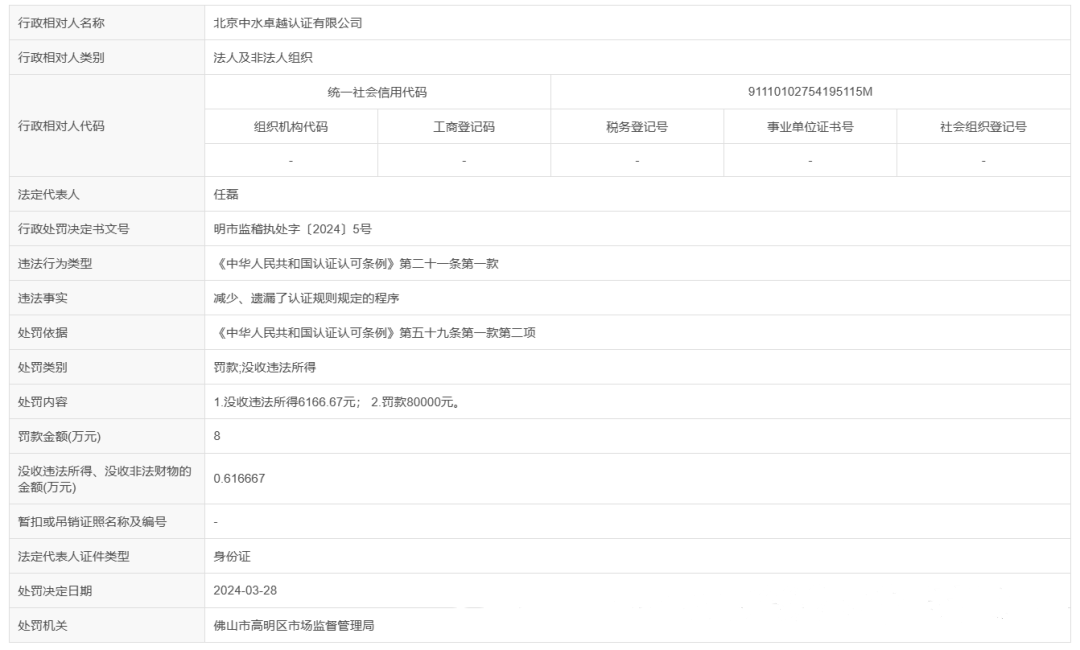Select penalty content mentioning 6166.67元
This screenshot has height=650, width=1080.
click(337, 401)
